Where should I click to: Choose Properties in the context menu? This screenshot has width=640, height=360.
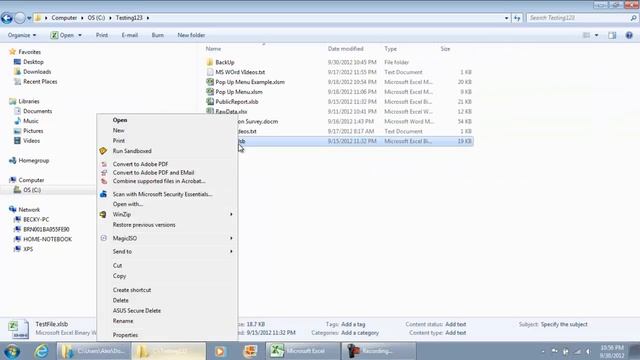click(x=125, y=335)
